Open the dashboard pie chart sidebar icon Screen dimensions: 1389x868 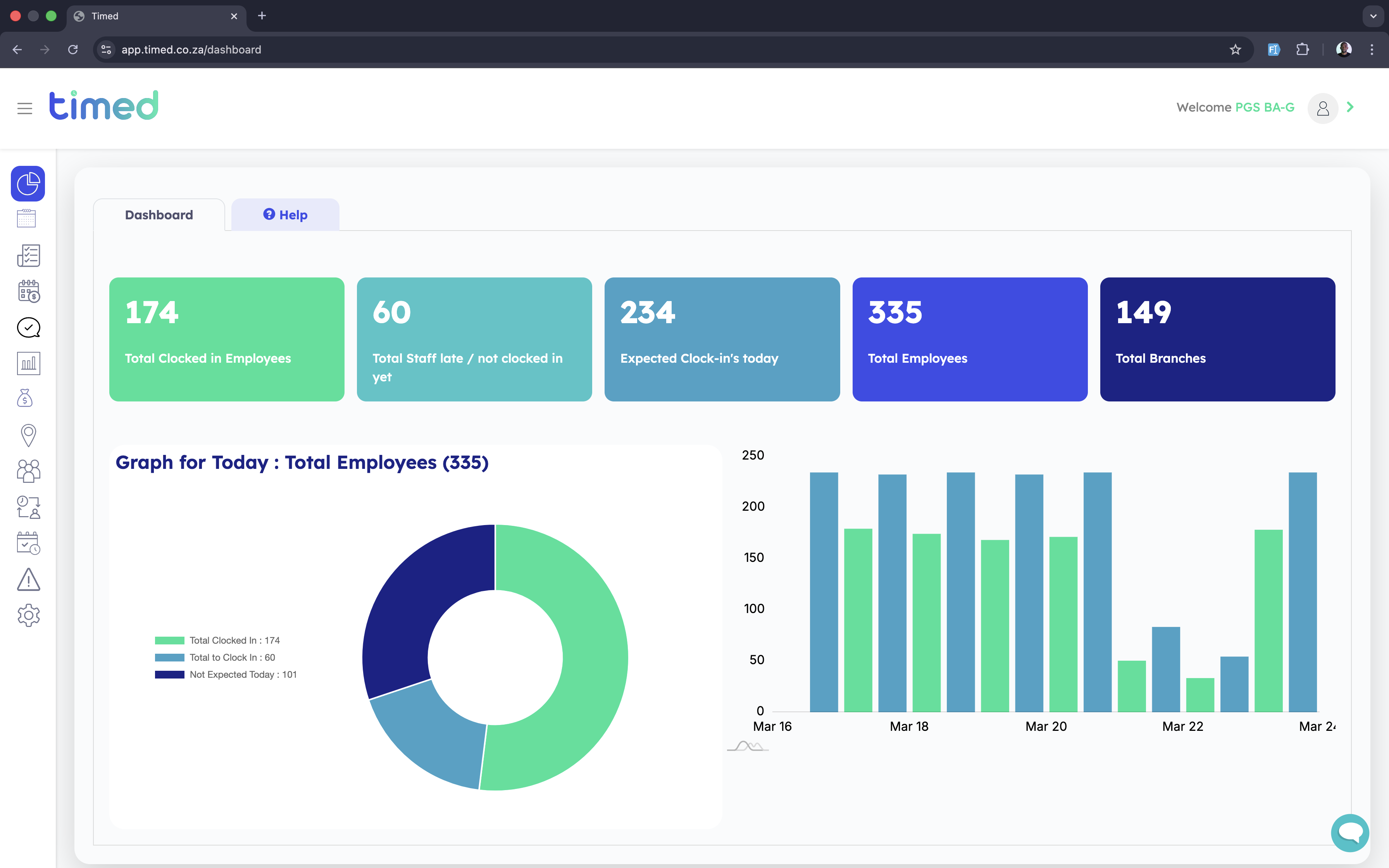coord(28,184)
